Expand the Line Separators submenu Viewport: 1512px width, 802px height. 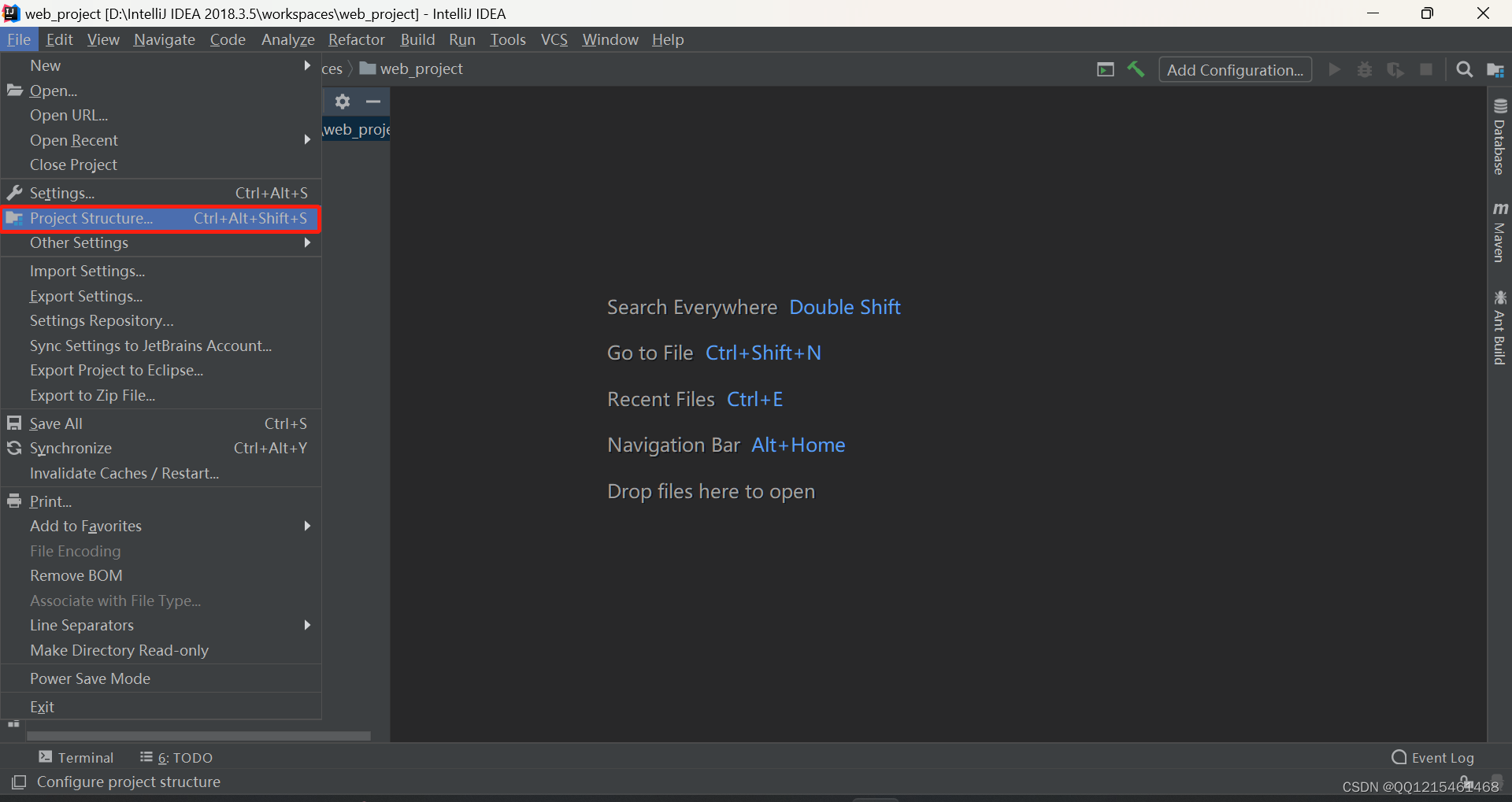tap(161, 625)
